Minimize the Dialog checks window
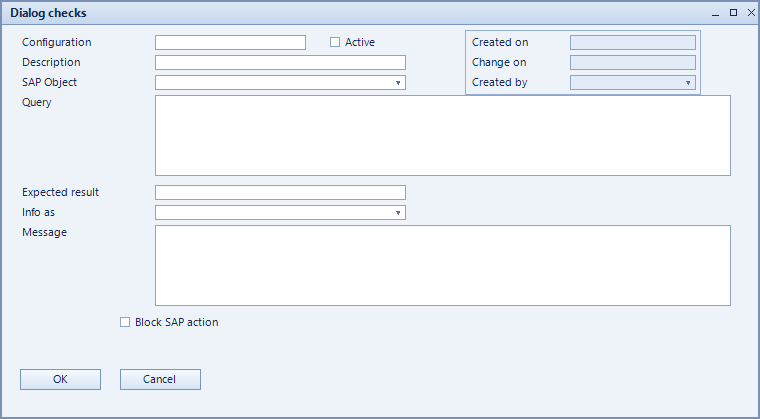760x419 pixels. click(715, 14)
